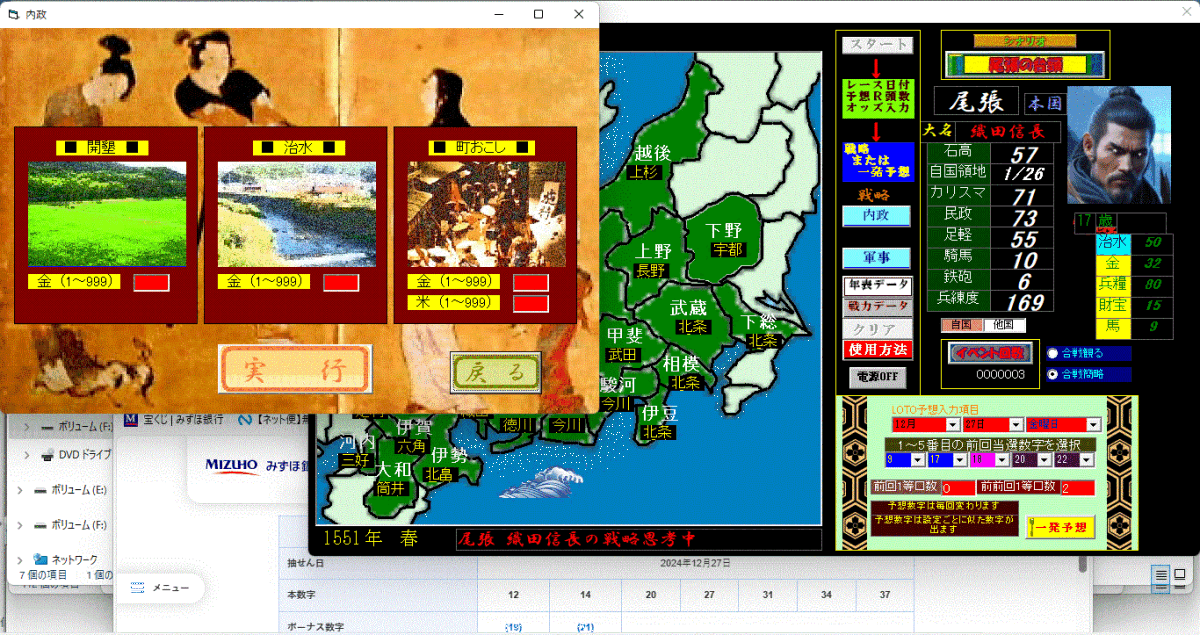Expand ボリューム (E:) in Explorer tree
The image size is (1200, 635).
pos(21,491)
